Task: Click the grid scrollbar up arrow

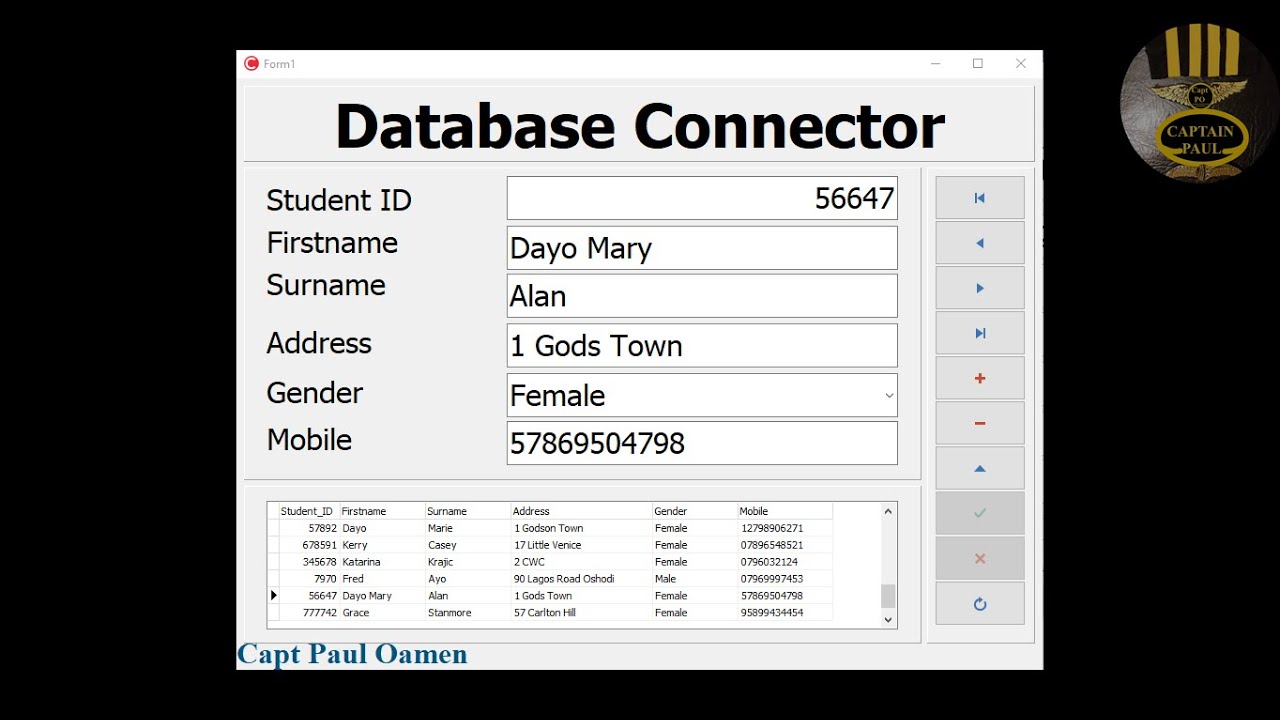Action: (x=888, y=511)
